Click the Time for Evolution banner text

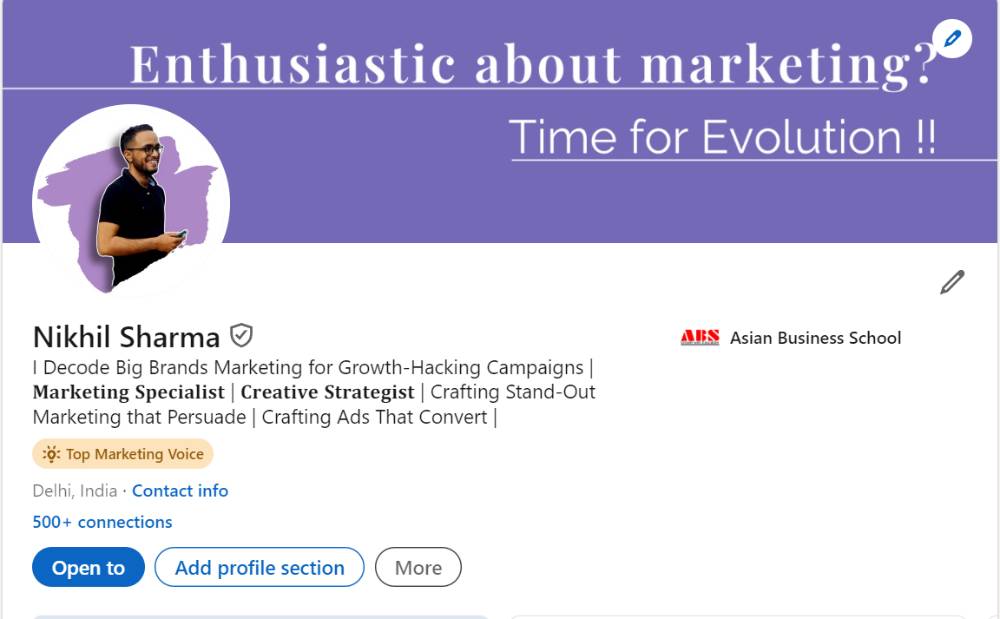point(723,137)
